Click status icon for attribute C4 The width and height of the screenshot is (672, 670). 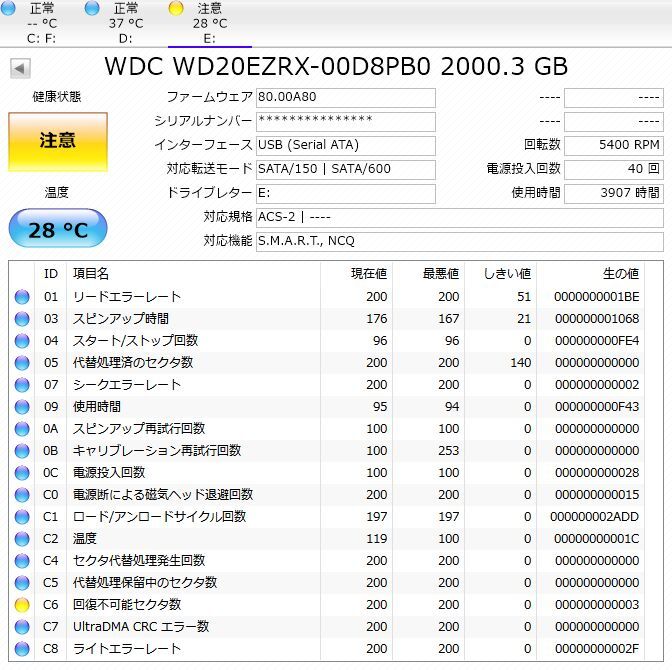(x=22, y=561)
